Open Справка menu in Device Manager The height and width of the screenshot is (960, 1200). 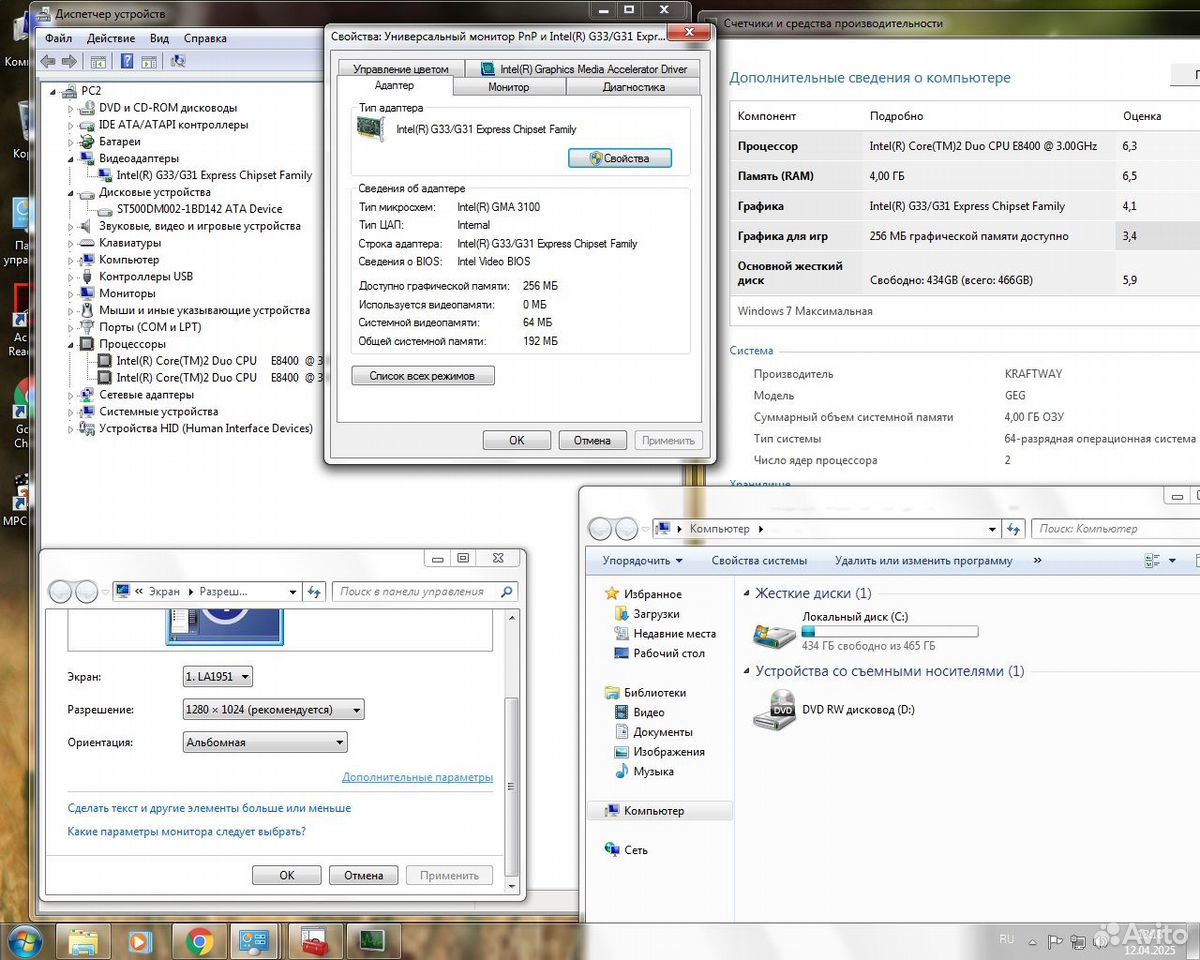205,38
